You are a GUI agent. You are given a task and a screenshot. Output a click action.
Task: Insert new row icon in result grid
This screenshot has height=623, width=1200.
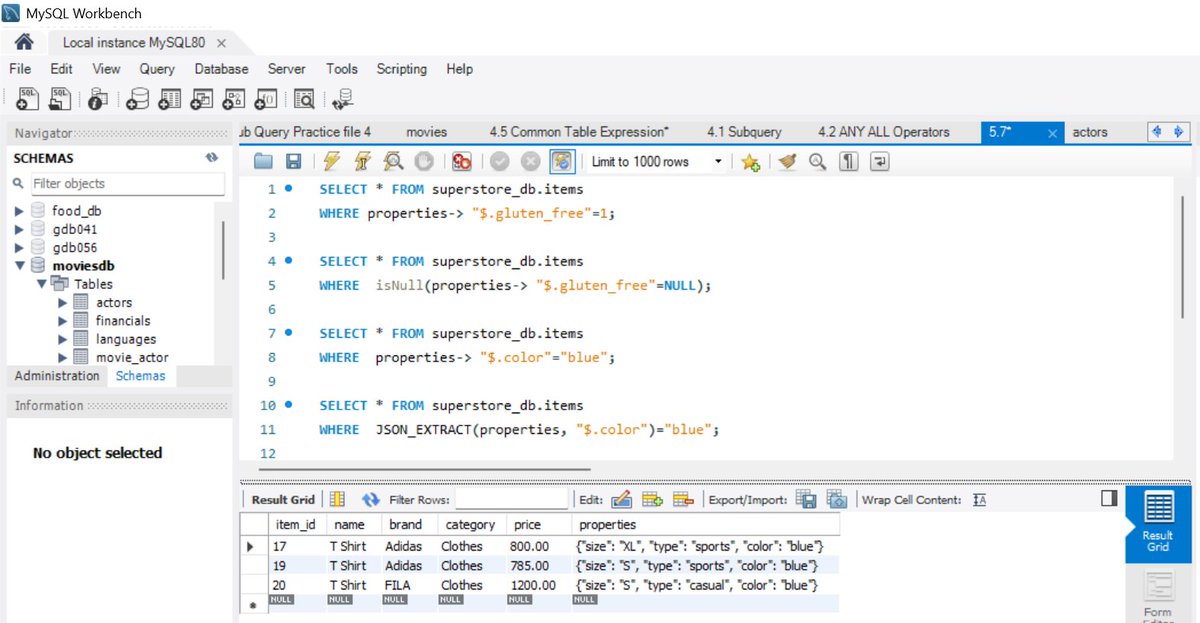coord(652,499)
